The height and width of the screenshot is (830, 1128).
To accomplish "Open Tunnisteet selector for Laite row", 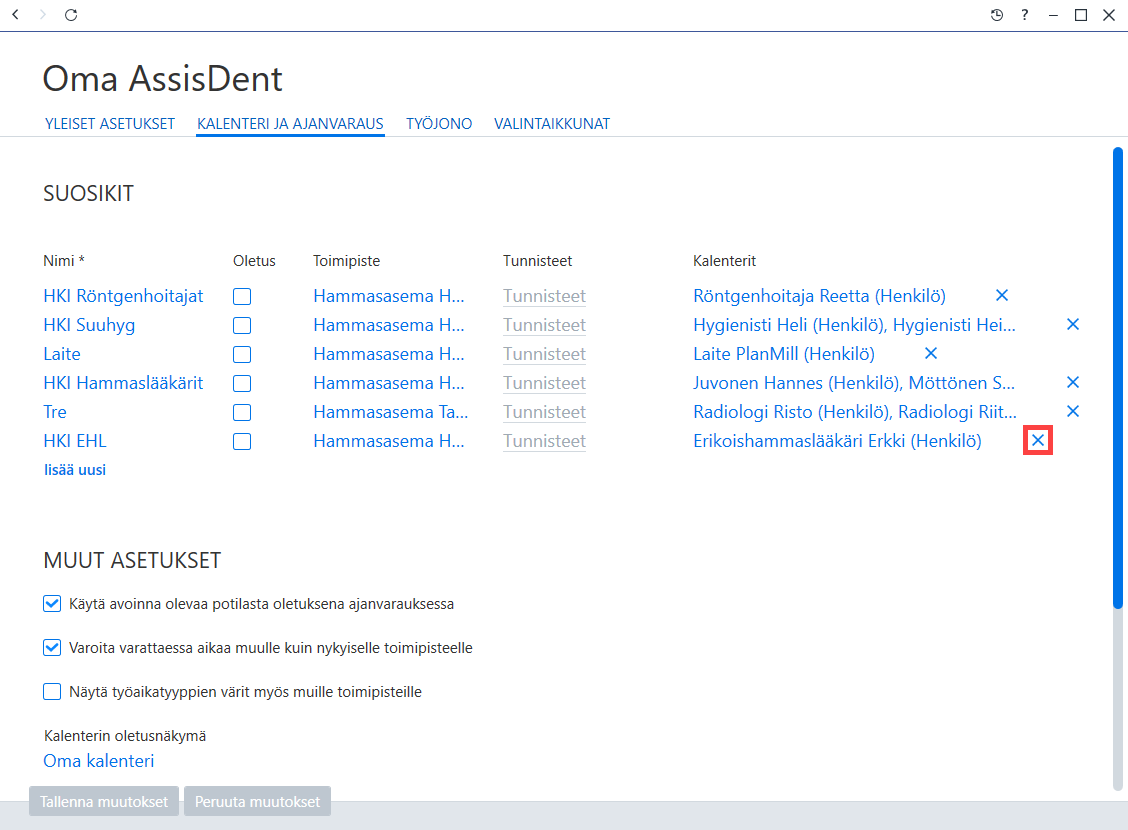I will pyautogui.click(x=544, y=354).
